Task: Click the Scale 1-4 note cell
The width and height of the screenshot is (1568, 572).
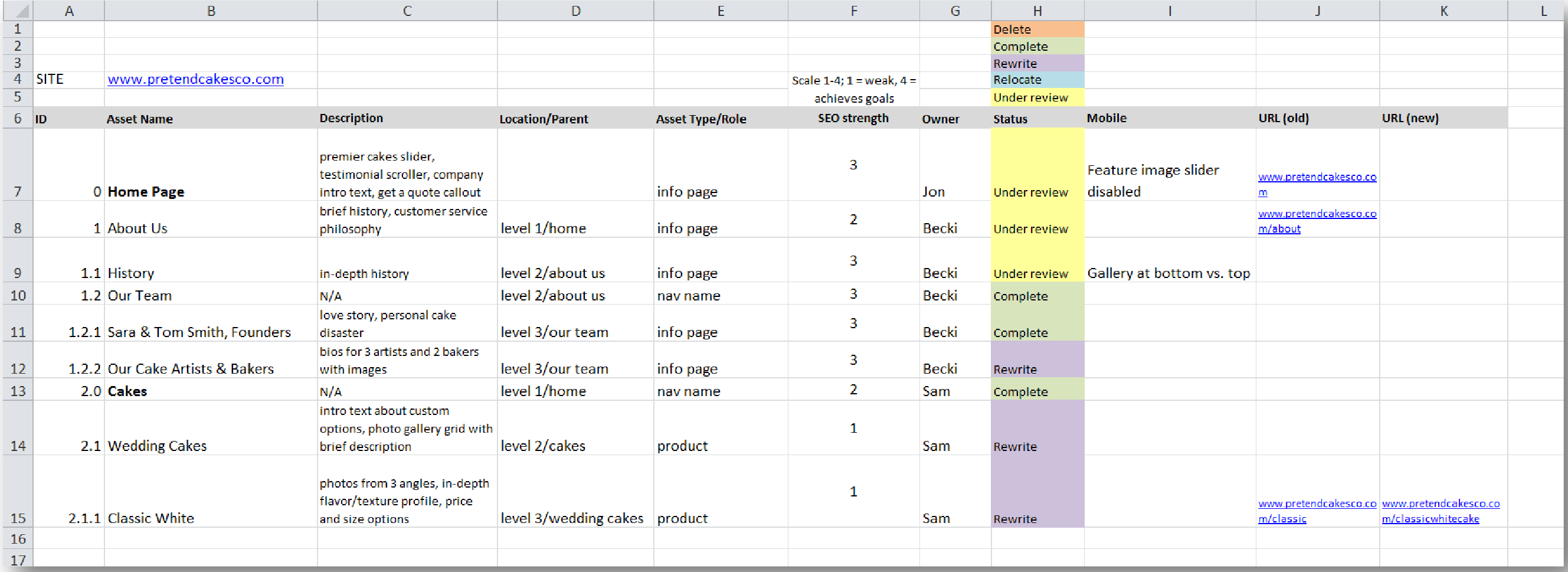Action: (854, 89)
